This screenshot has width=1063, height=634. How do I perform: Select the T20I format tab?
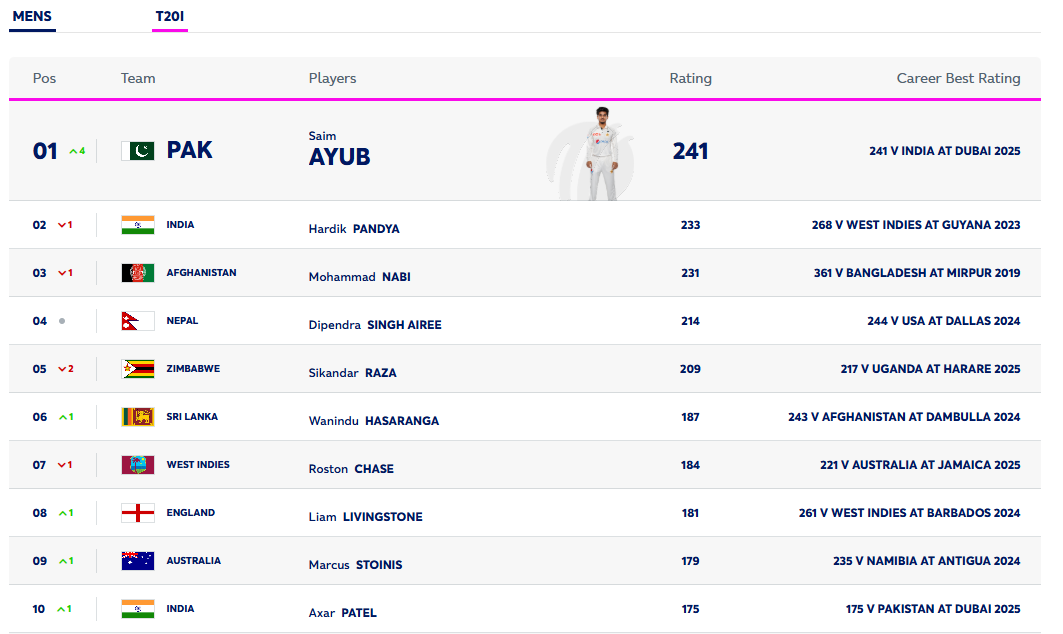169,17
